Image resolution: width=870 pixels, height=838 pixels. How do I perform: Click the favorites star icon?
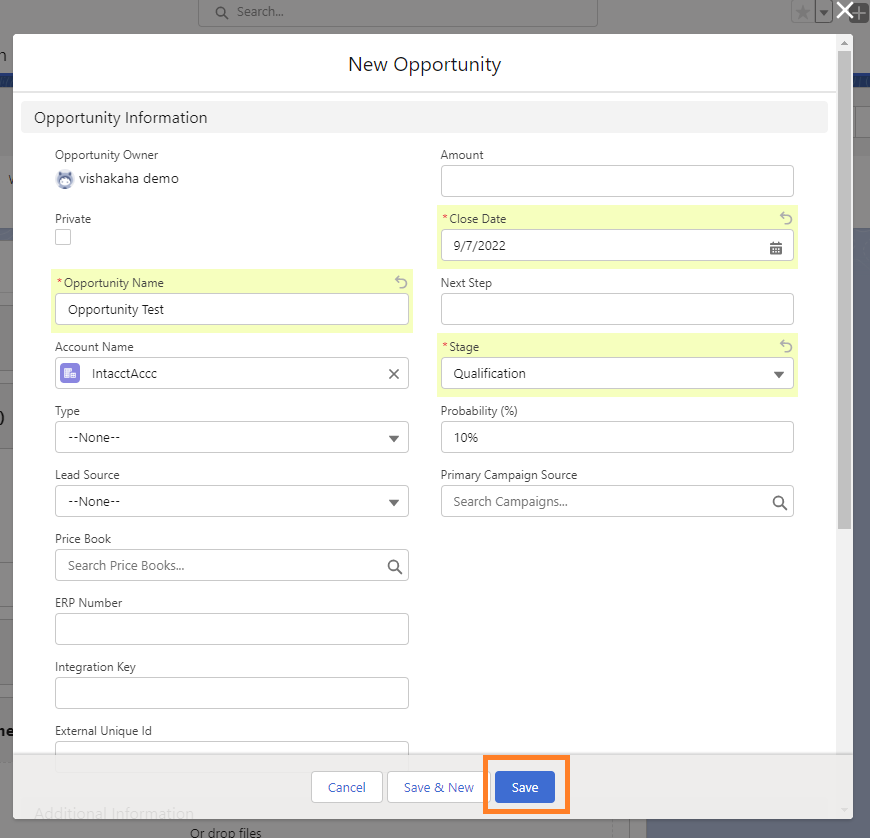click(x=802, y=12)
